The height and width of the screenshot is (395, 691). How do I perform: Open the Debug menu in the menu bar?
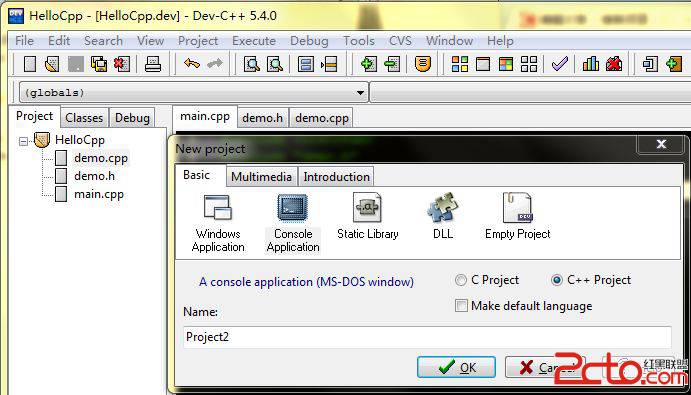coord(309,41)
